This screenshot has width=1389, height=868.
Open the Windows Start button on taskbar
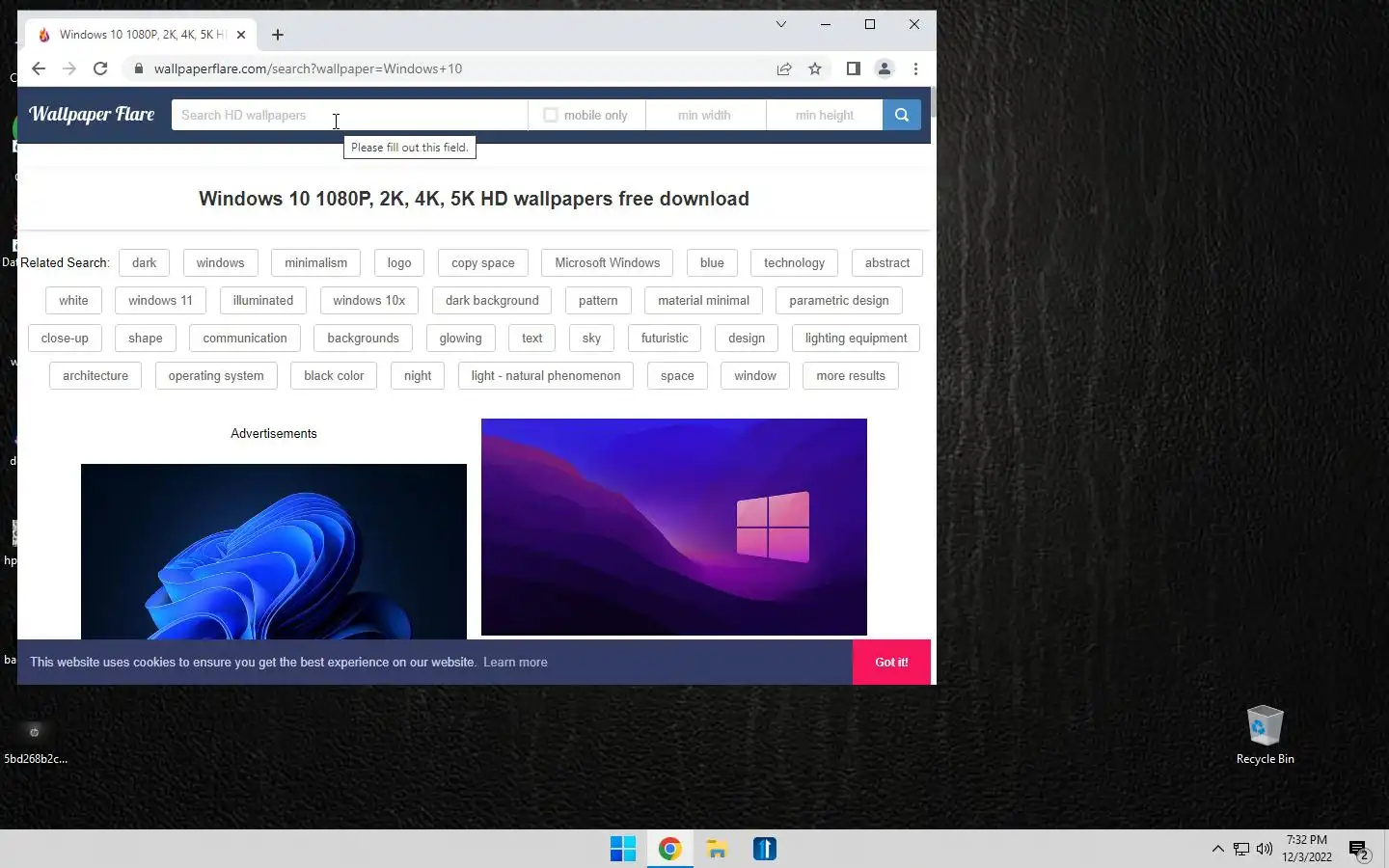coord(623,849)
